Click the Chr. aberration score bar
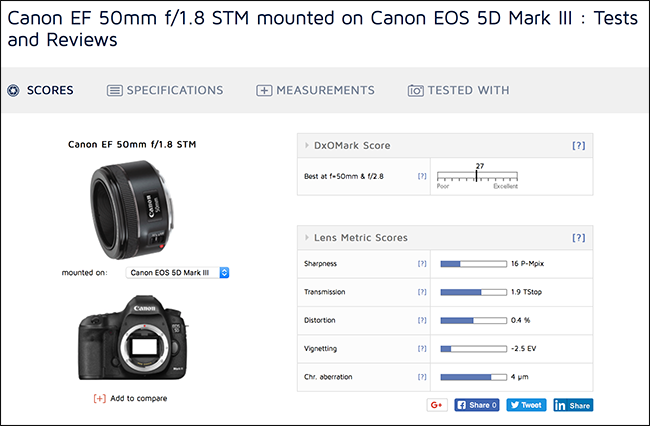The image size is (650, 426). [473, 377]
